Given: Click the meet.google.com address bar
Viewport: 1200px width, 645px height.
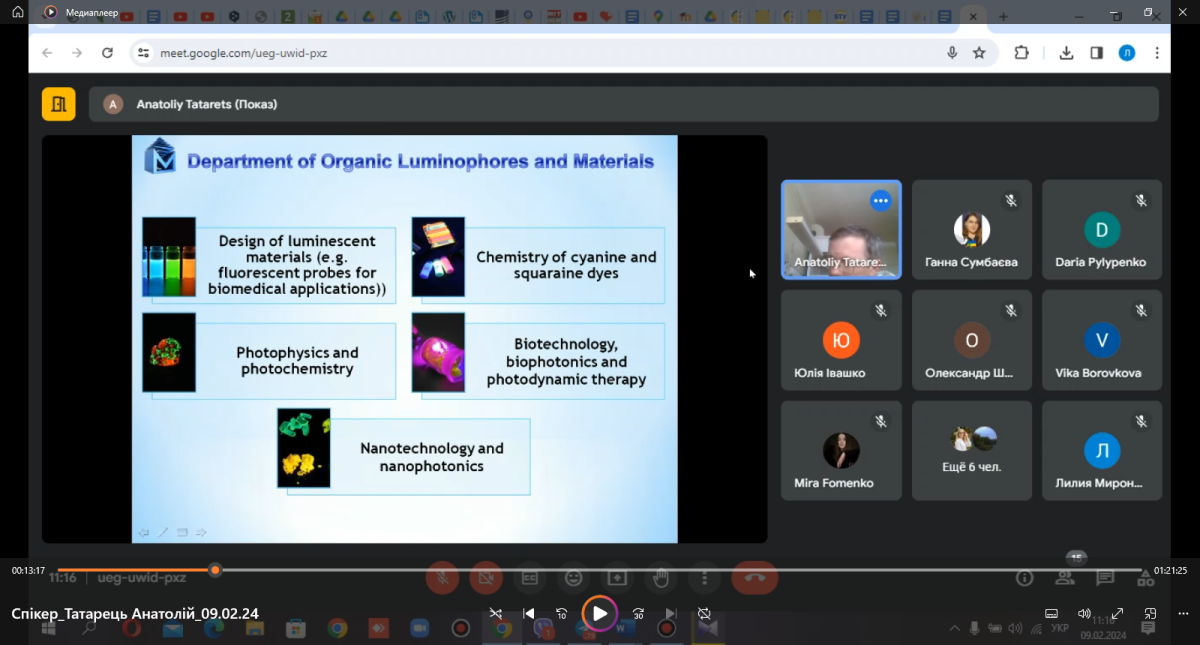Looking at the screenshot, I should tap(540, 53).
